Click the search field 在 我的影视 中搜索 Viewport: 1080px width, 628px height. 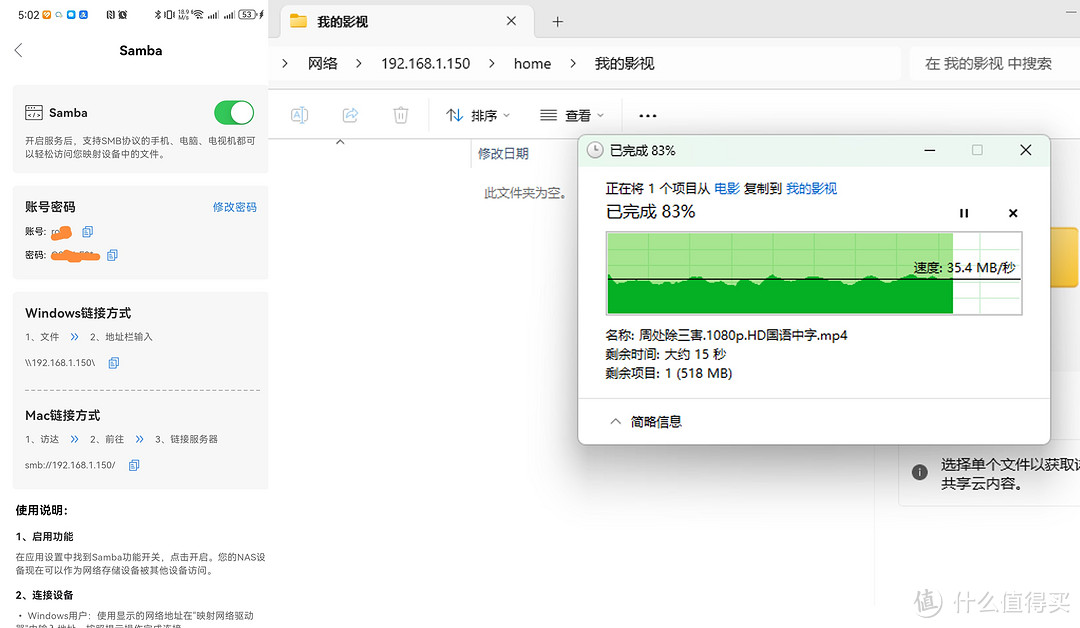(x=990, y=63)
